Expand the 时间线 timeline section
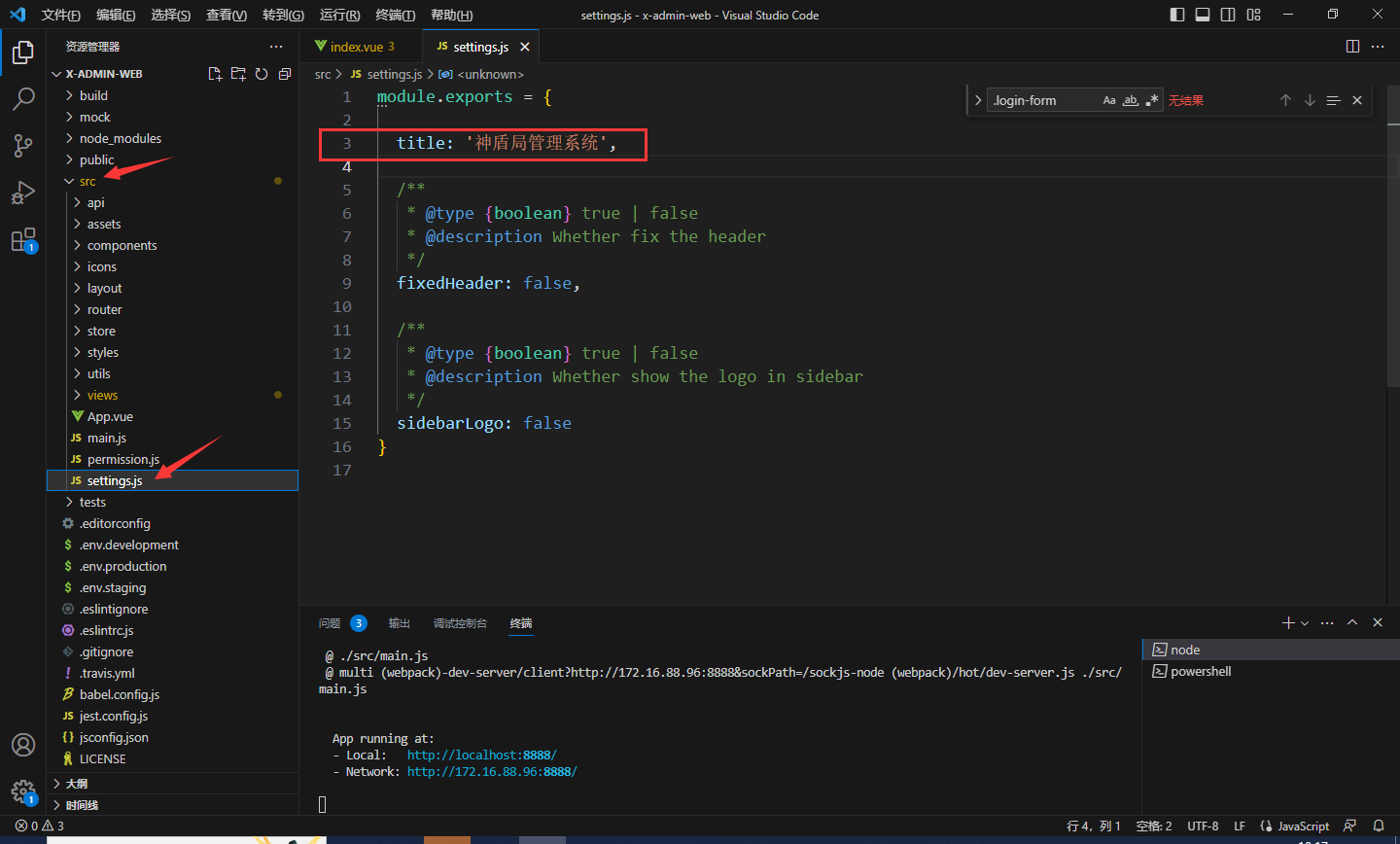The height and width of the screenshot is (844, 1400). tap(173, 804)
